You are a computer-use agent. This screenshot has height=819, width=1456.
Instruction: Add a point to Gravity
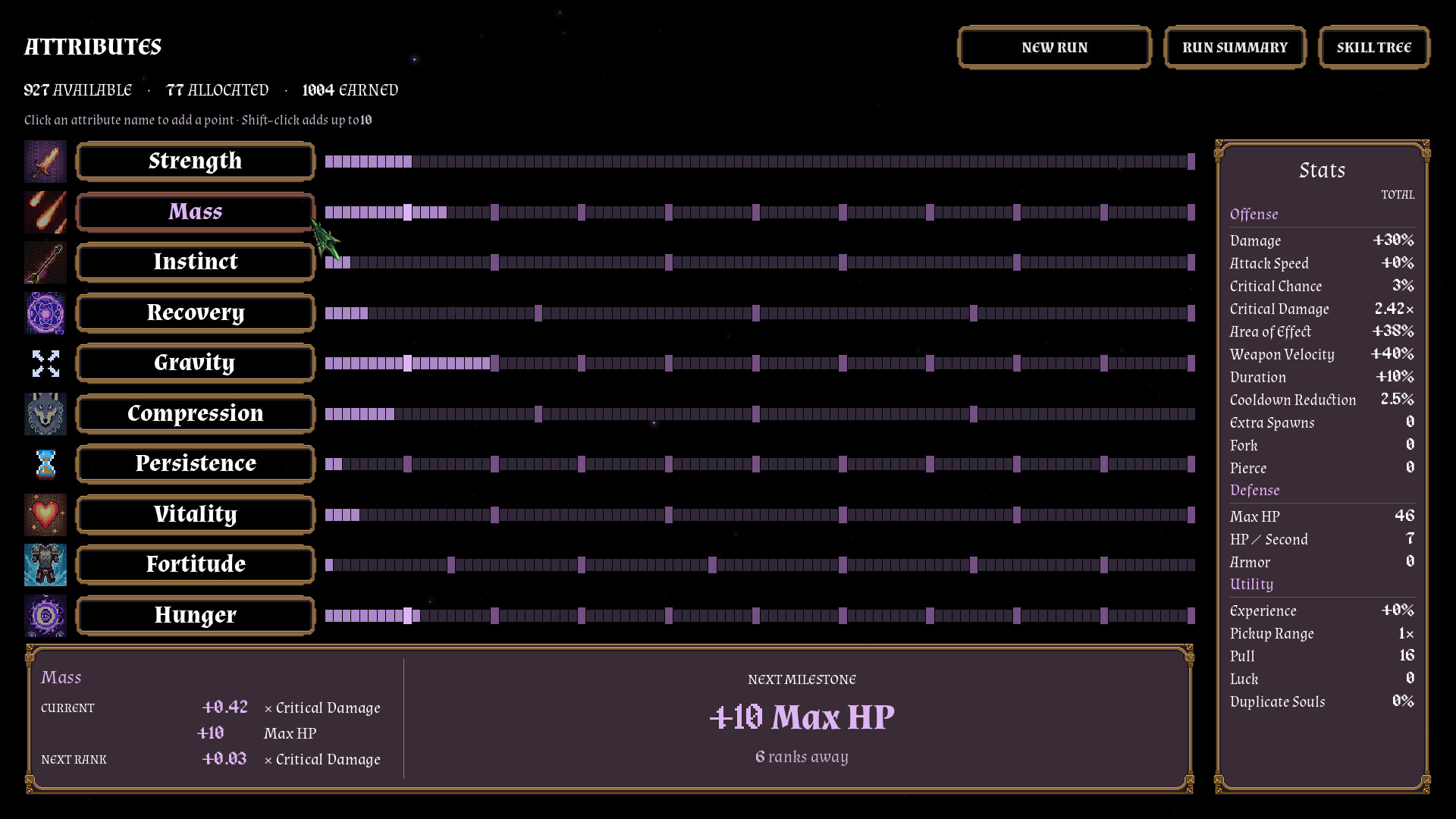pyautogui.click(x=196, y=363)
